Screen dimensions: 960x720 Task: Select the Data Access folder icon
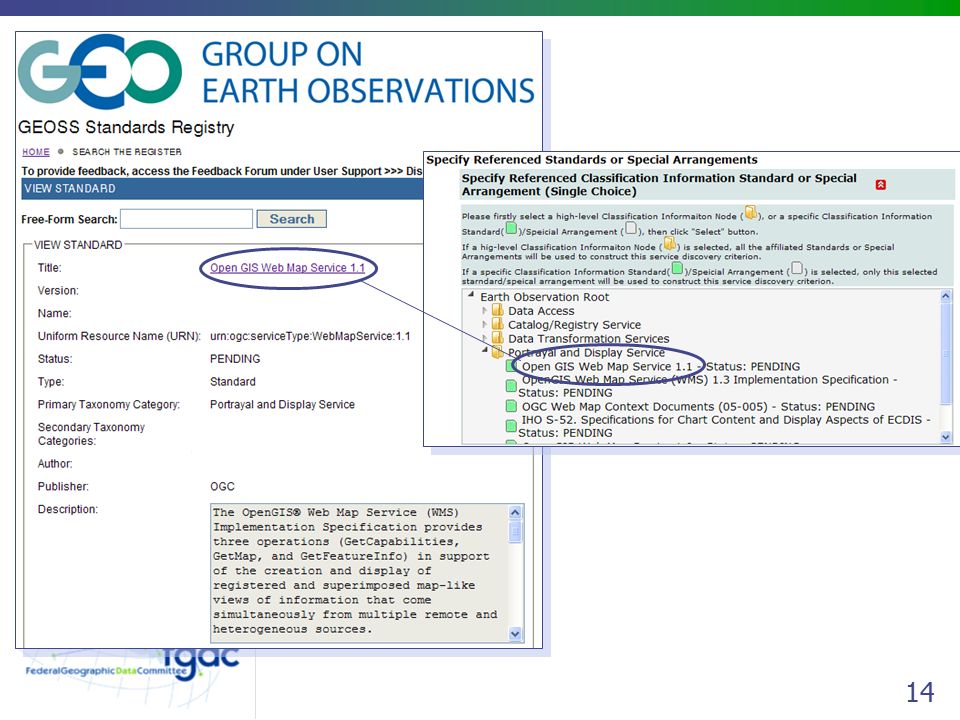point(497,310)
